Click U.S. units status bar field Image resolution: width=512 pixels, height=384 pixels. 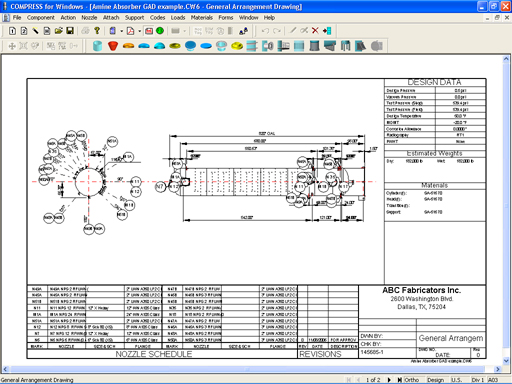tap(457, 380)
